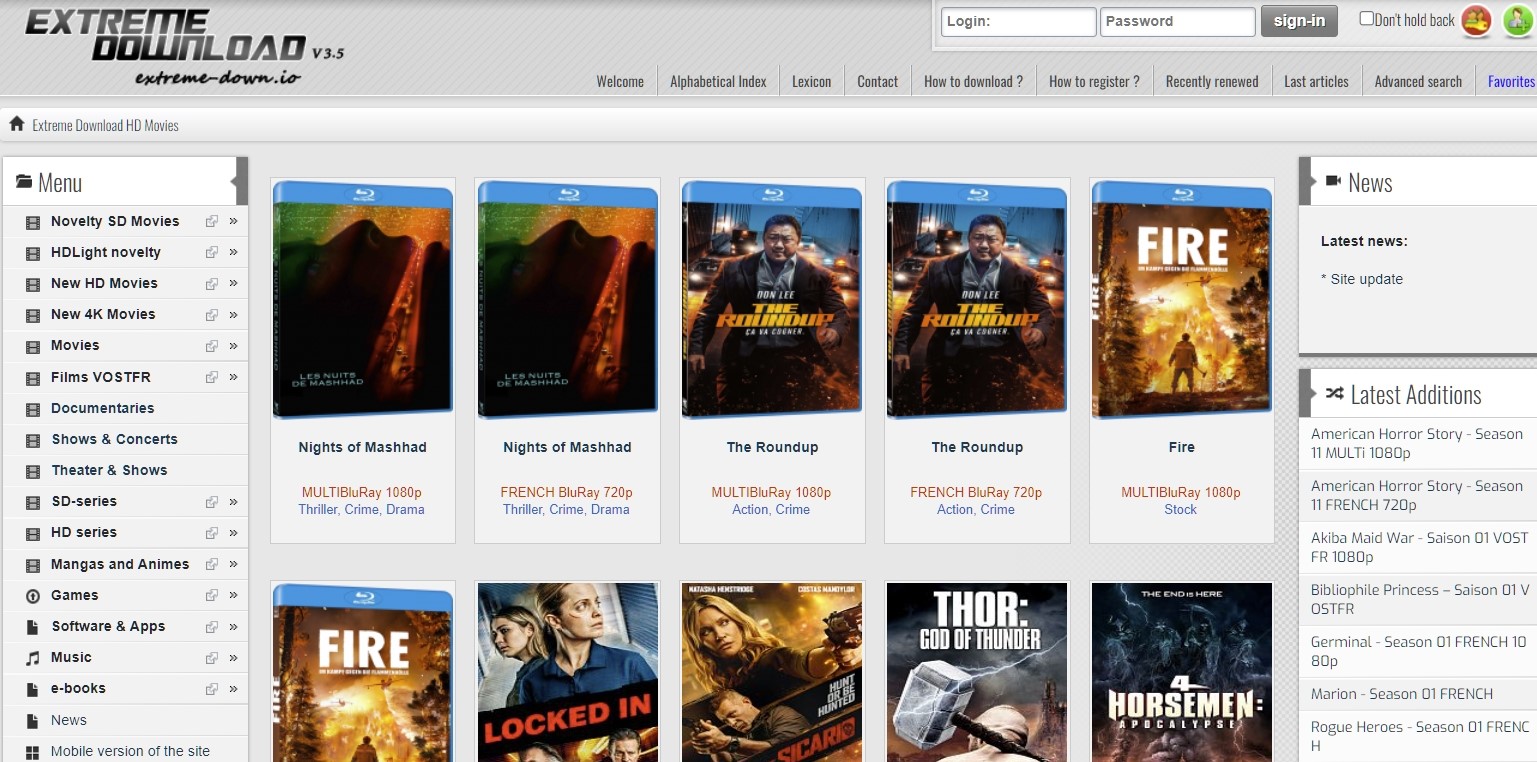Open Germinal Season 01 FRENCH 1080p entry
Viewport: 1537px width, 762px height.
tap(1418, 651)
